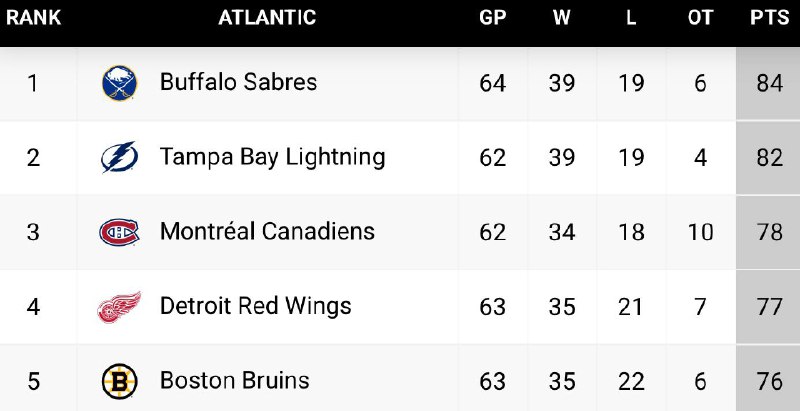
Task: Click the Boston Bruins logo
Action: click(x=119, y=381)
